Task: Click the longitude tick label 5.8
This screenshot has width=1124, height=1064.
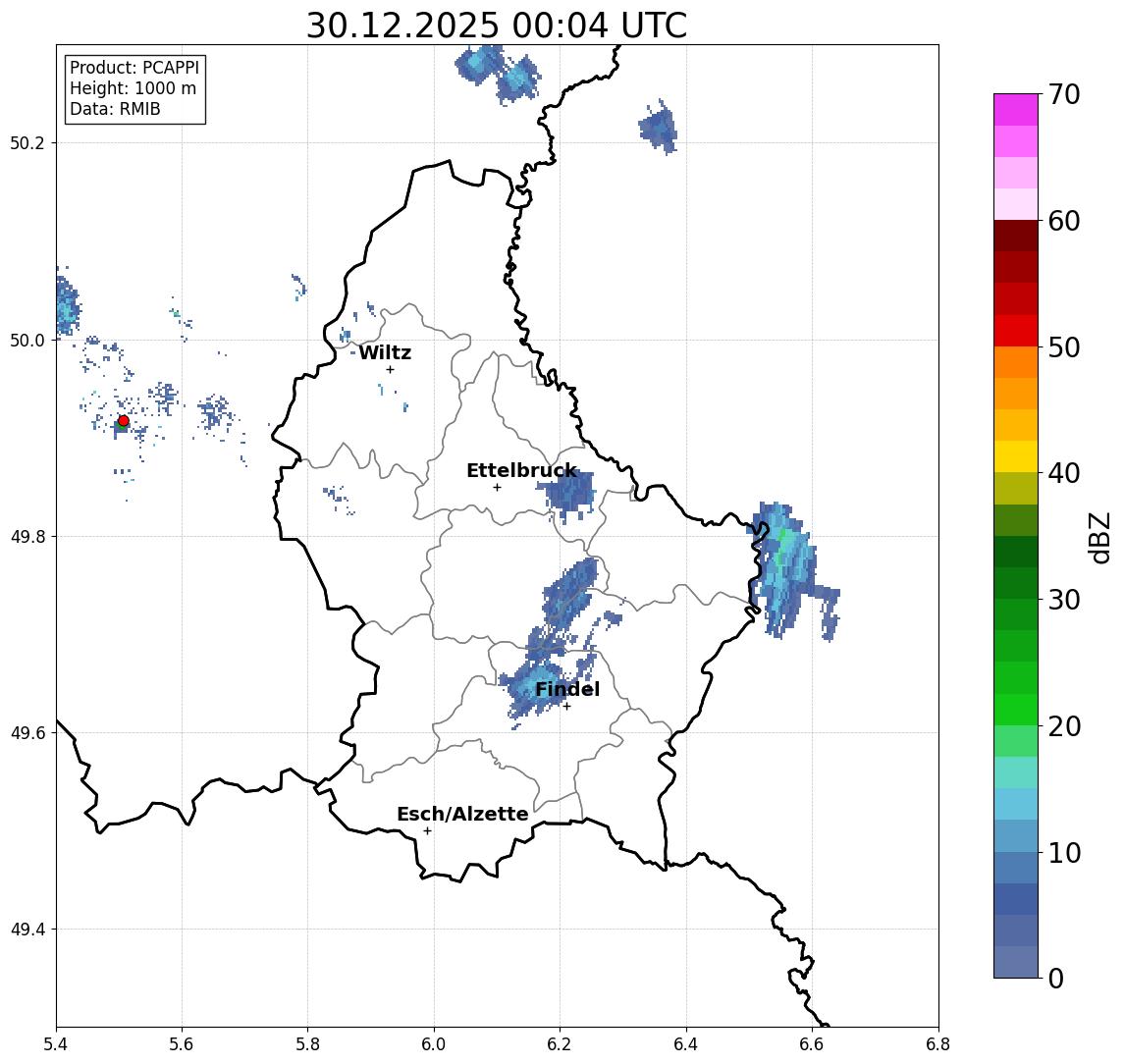Action: (x=307, y=1044)
